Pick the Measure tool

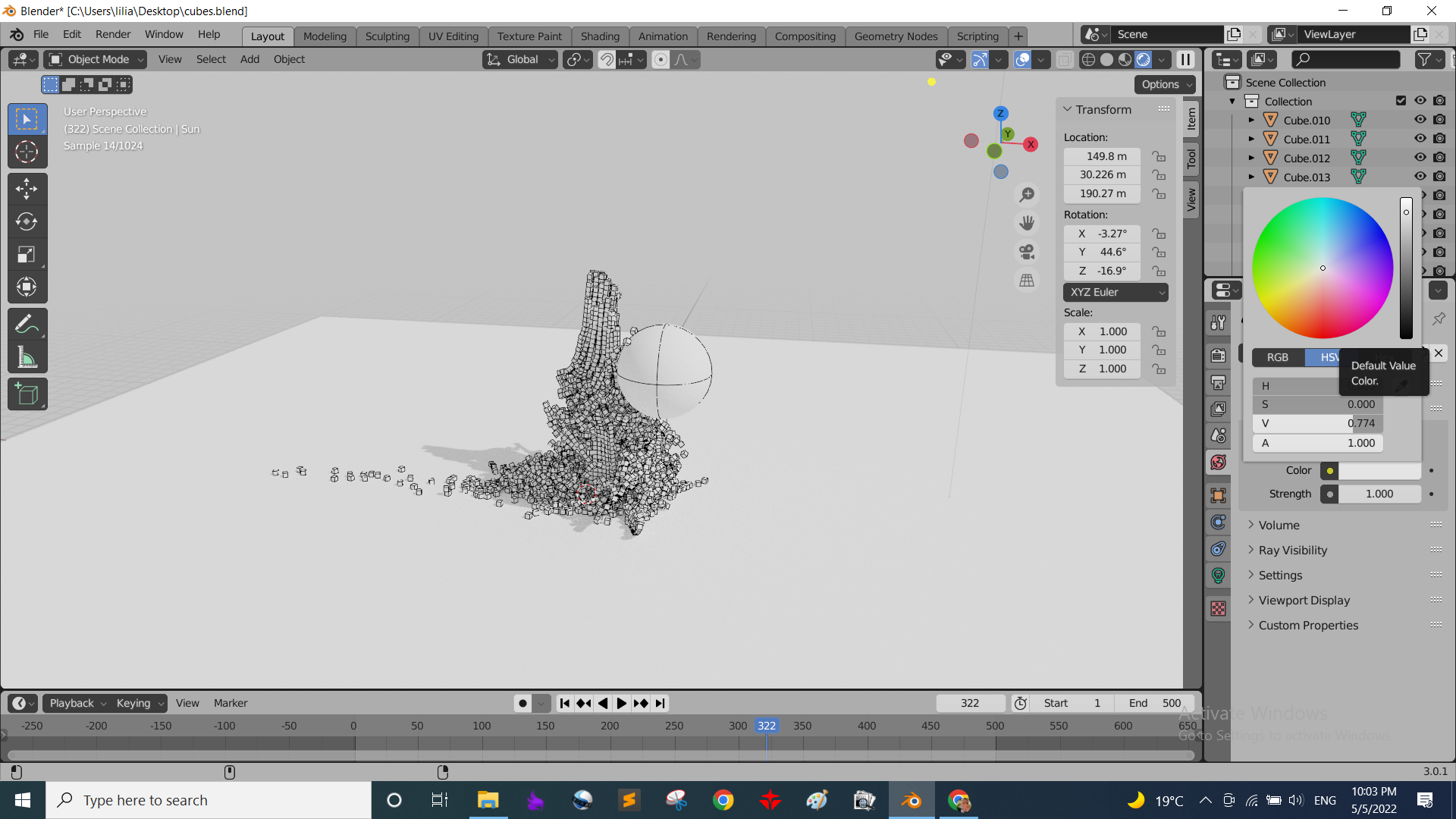tap(27, 357)
